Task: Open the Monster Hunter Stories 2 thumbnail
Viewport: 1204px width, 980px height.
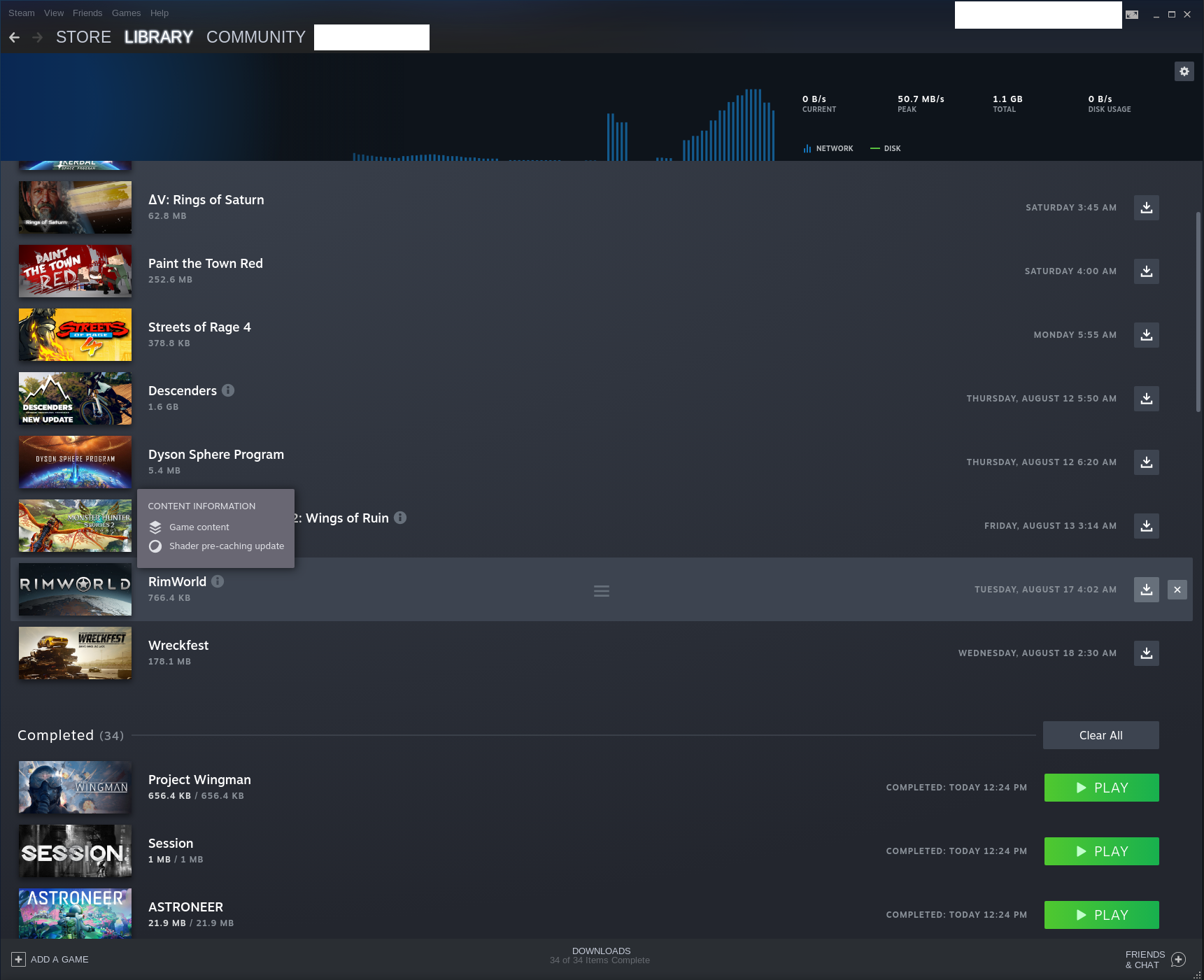Action: pos(75,526)
